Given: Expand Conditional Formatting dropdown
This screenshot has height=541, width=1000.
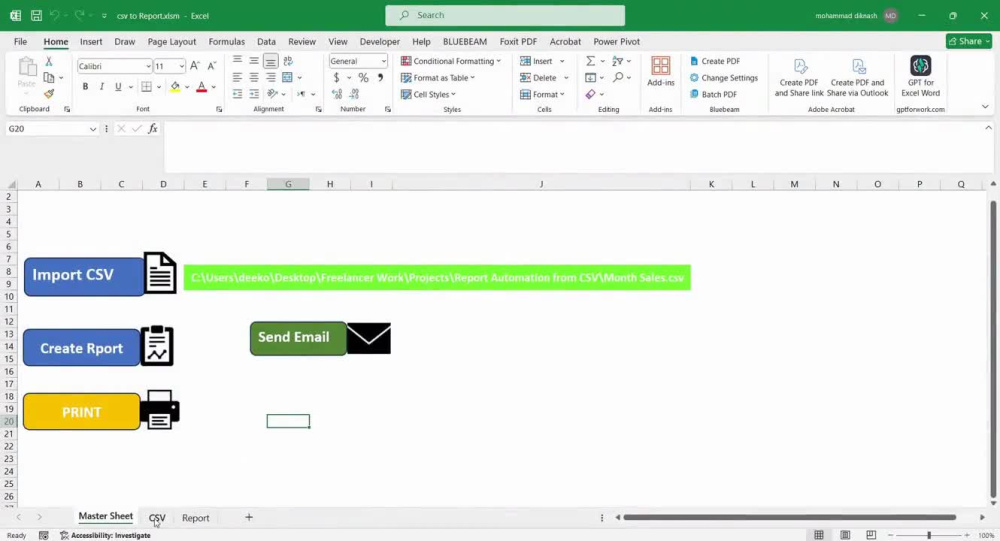Looking at the screenshot, I should coord(498,61).
